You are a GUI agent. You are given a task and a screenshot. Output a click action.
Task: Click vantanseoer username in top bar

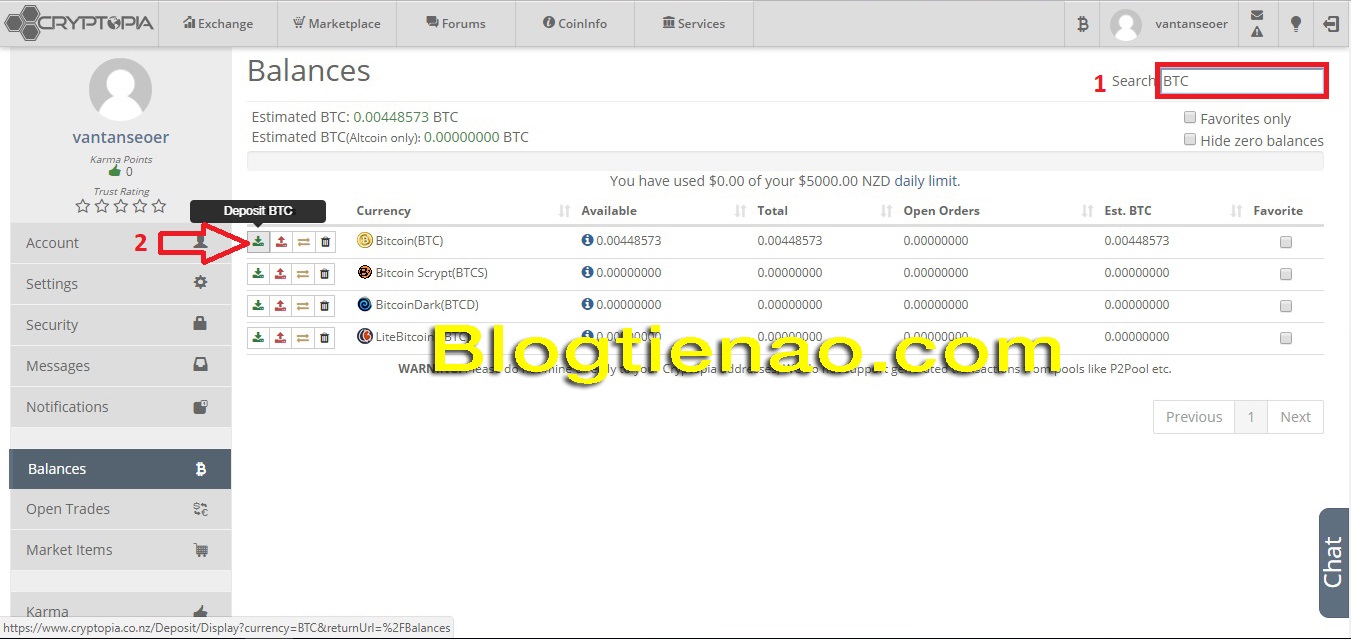(x=1191, y=24)
